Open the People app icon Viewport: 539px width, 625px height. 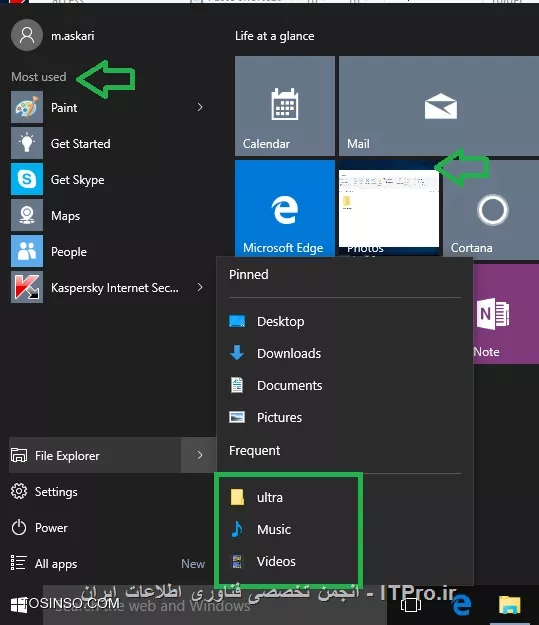[27, 252]
